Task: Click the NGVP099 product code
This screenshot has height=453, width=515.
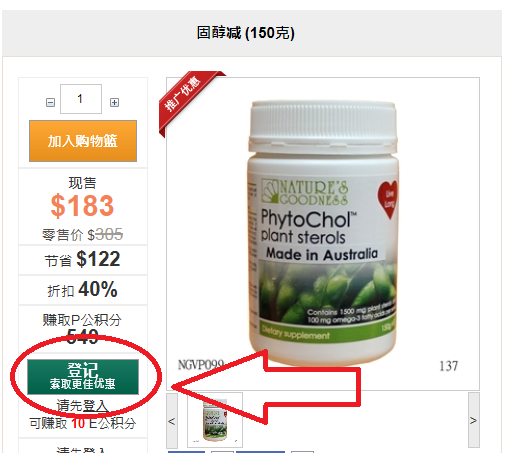Action: click(x=201, y=365)
